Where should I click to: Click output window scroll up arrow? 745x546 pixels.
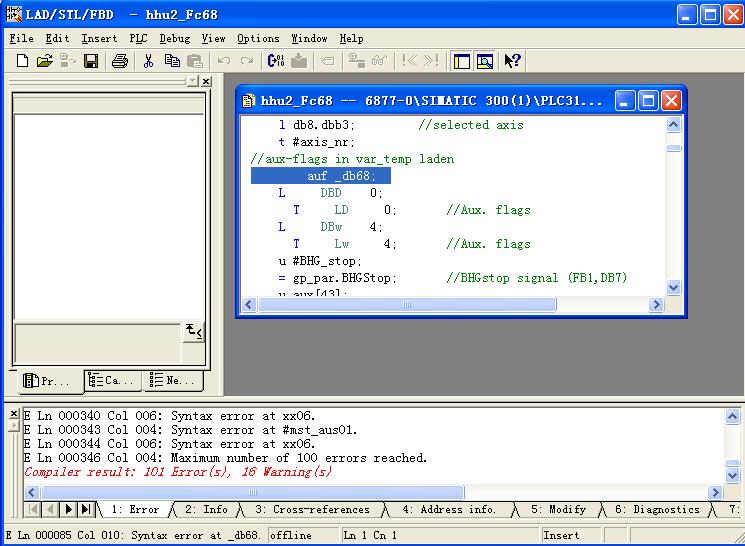click(733, 417)
